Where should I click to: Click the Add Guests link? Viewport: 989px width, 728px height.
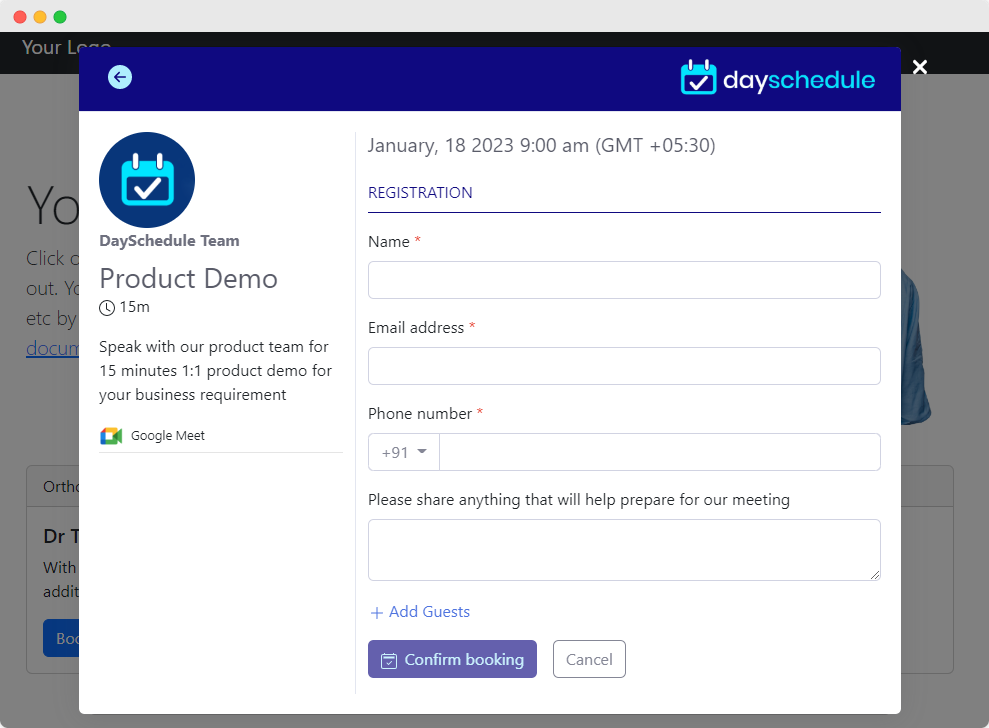click(420, 612)
